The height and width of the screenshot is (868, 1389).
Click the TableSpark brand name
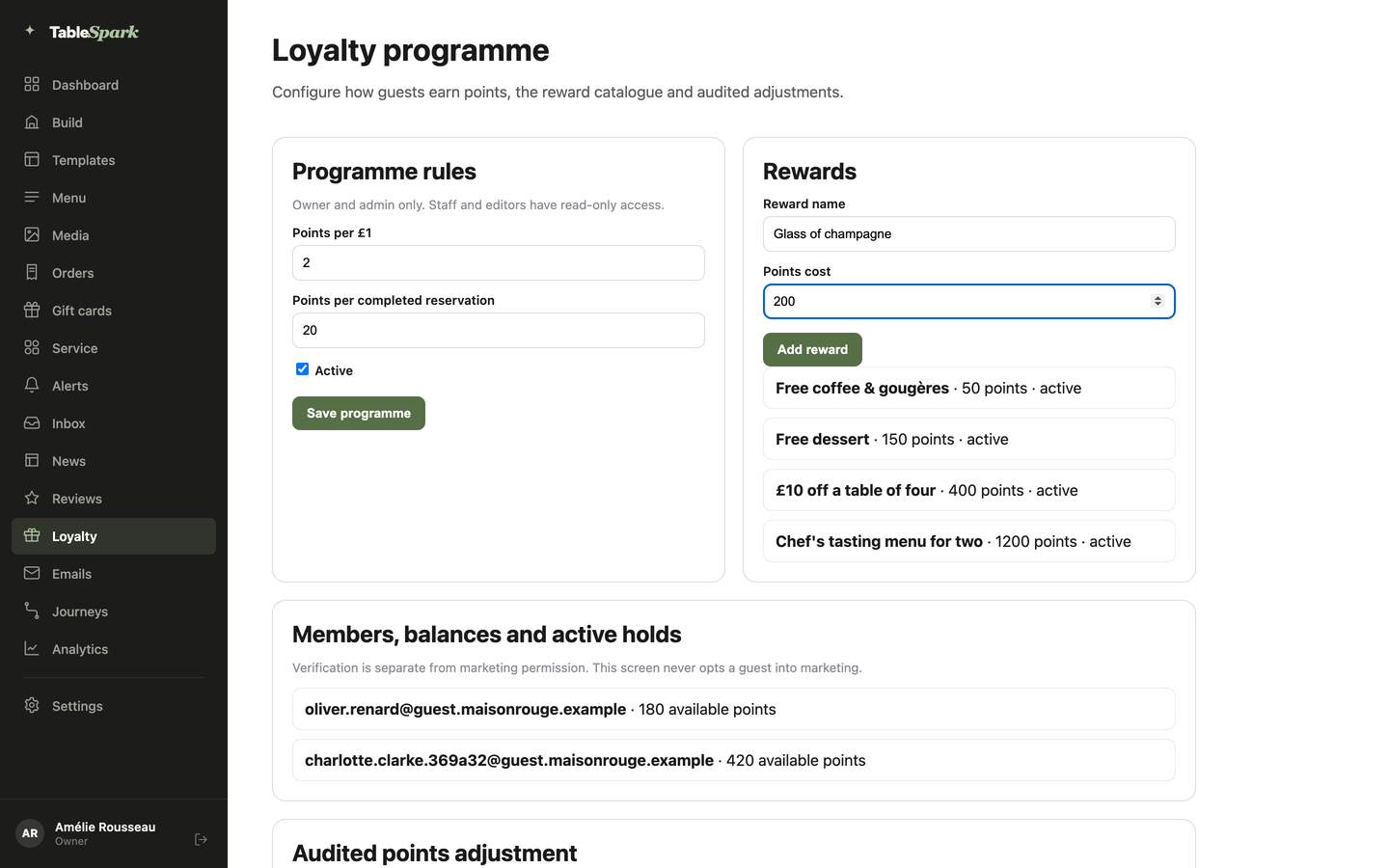point(95,32)
